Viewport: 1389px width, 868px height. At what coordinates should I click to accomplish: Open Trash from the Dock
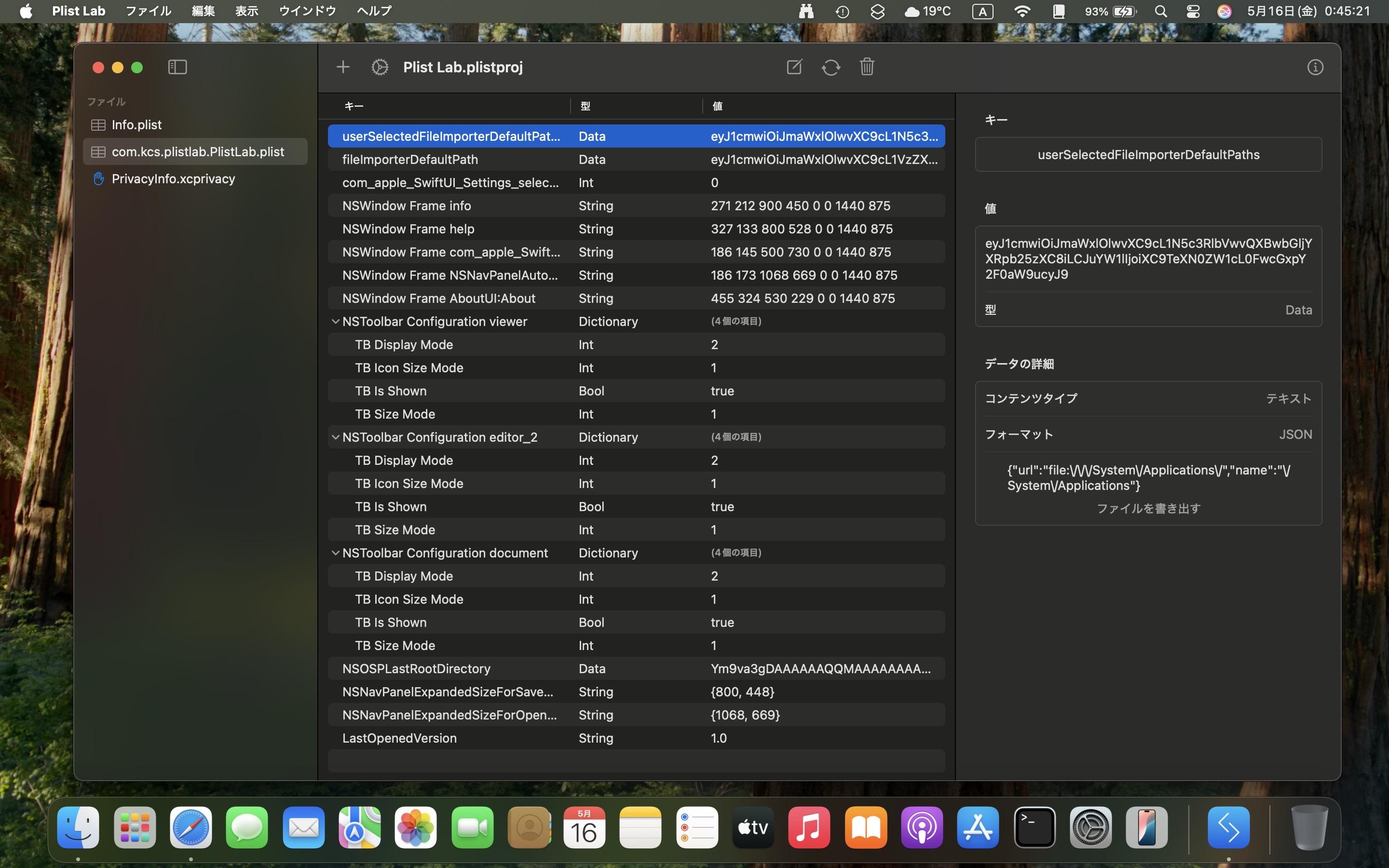point(1309,827)
